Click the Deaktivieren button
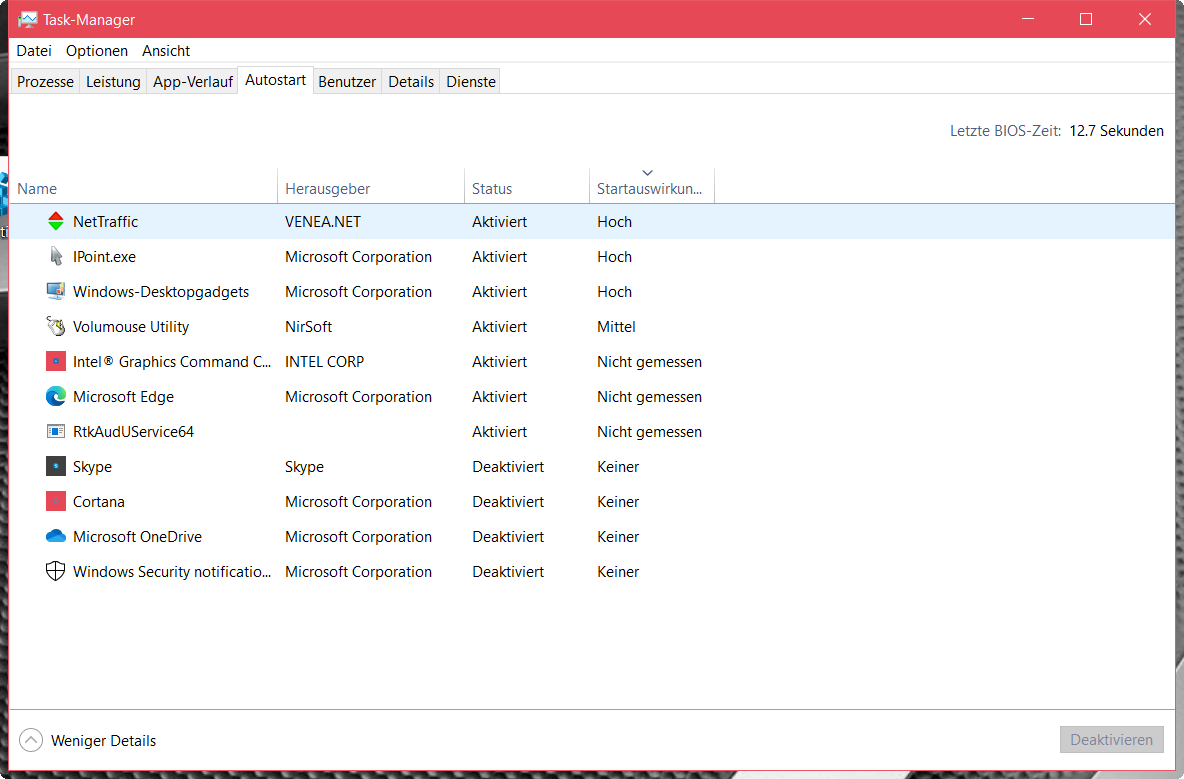 click(x=1112, y=740)
